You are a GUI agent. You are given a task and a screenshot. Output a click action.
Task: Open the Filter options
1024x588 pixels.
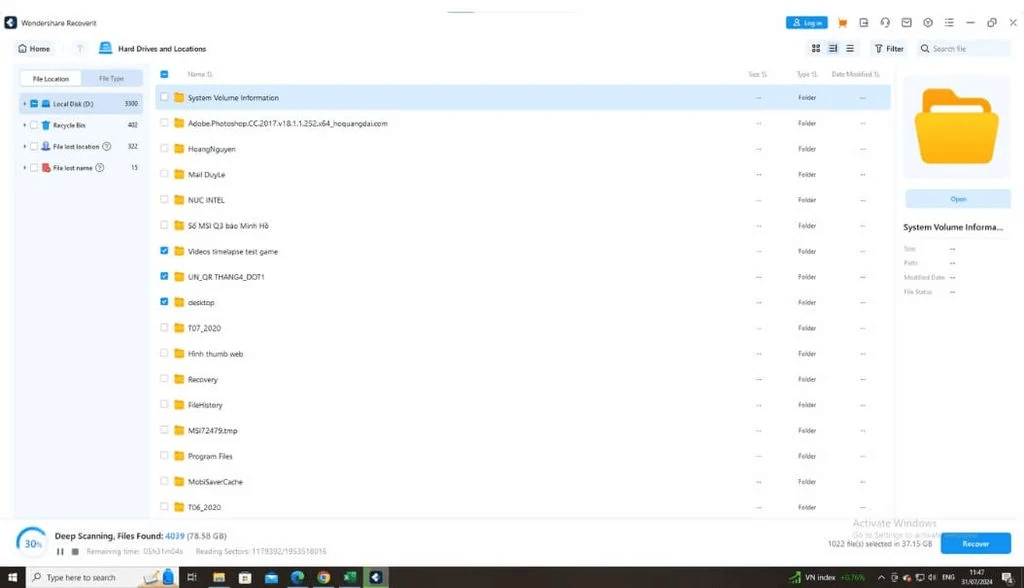pos(889,48)
